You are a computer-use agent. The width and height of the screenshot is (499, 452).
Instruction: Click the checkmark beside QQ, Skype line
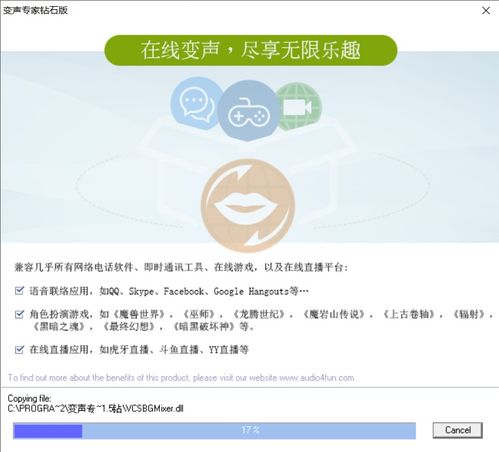click(x=19, y=291)
